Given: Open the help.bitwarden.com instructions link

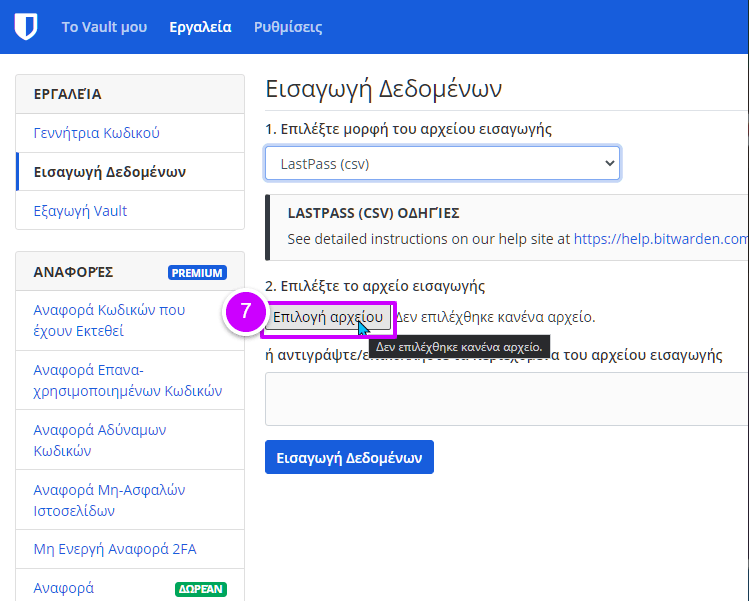Looking at the screenshot, I should [x=661, y=239].
